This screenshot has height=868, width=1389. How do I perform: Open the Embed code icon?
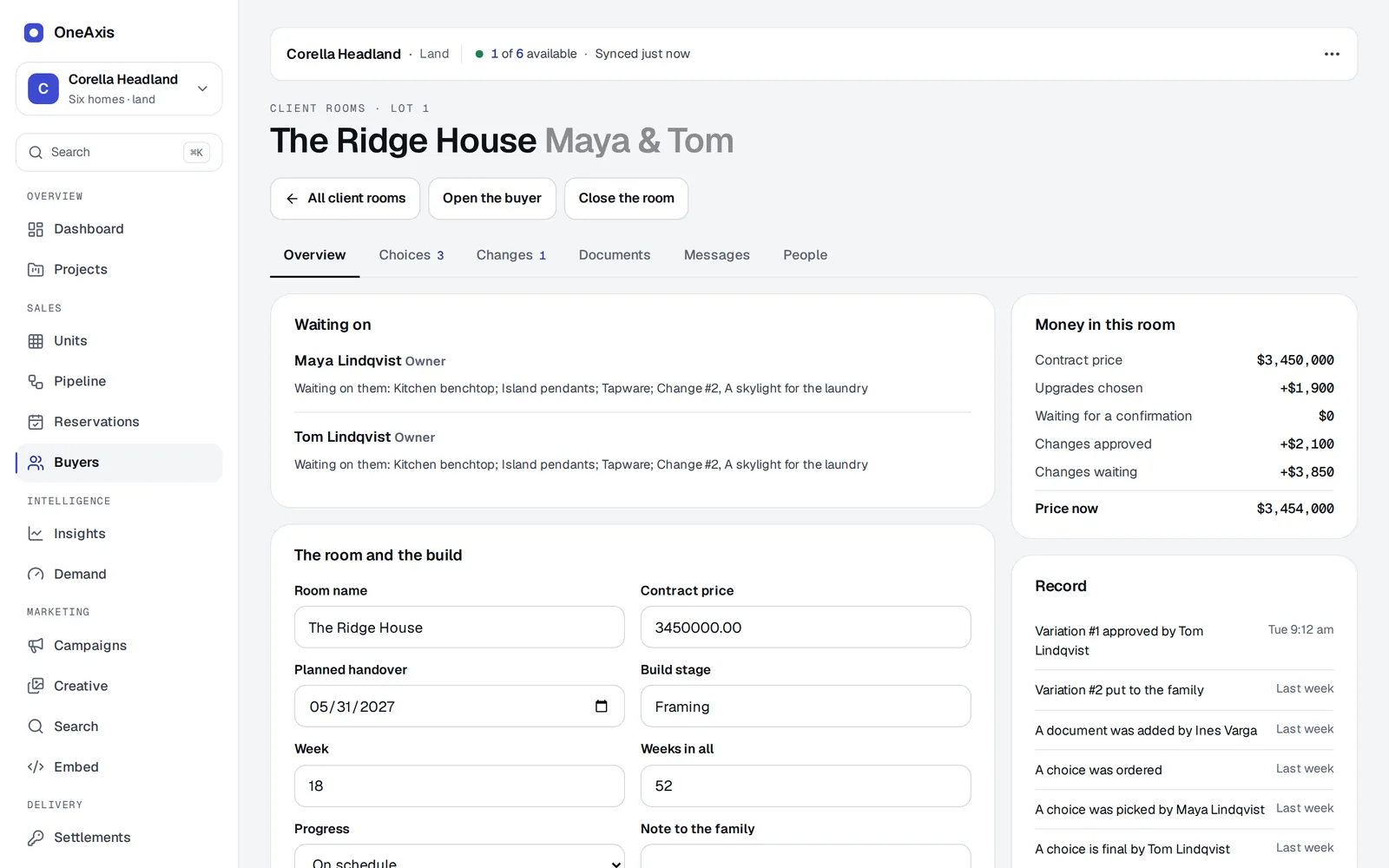(36, 767)
